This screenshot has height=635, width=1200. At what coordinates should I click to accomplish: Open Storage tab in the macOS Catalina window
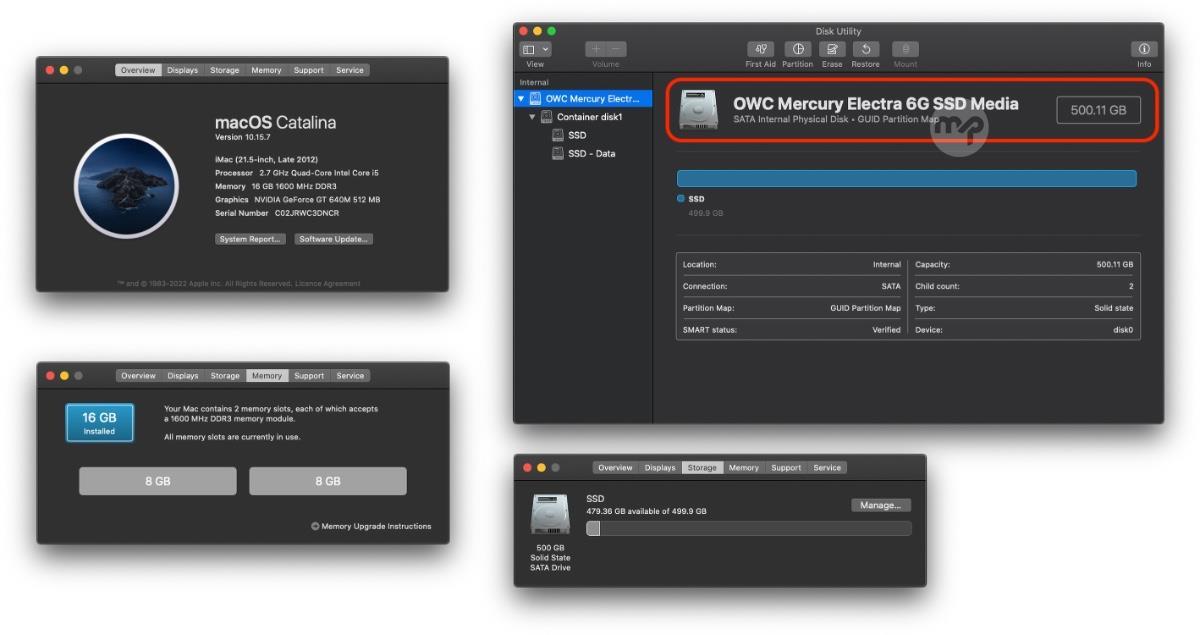tap(225, 70)
